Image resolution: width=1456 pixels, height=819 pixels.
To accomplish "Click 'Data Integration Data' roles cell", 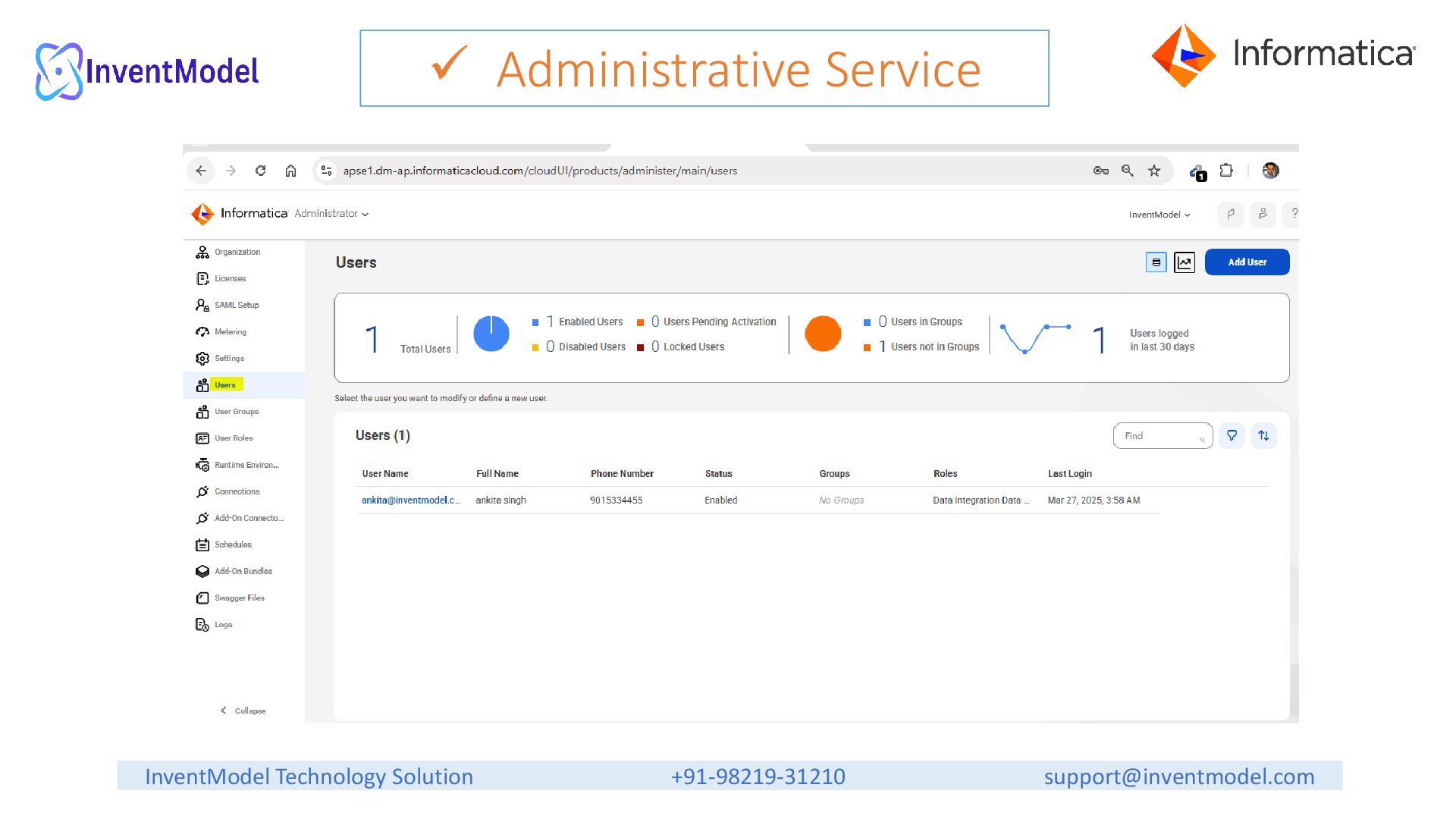I will [x=981, y=500].
